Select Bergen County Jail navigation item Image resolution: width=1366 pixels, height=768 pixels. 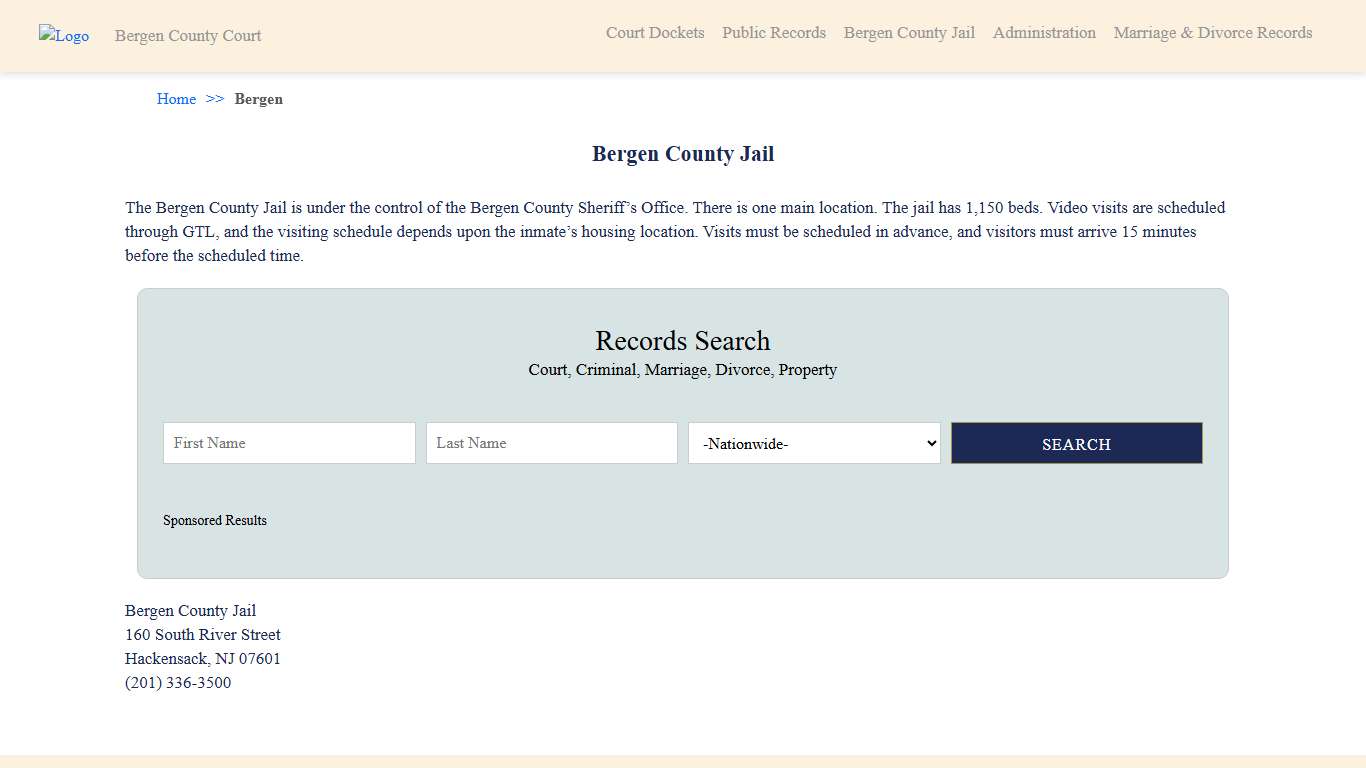point(908,33)
